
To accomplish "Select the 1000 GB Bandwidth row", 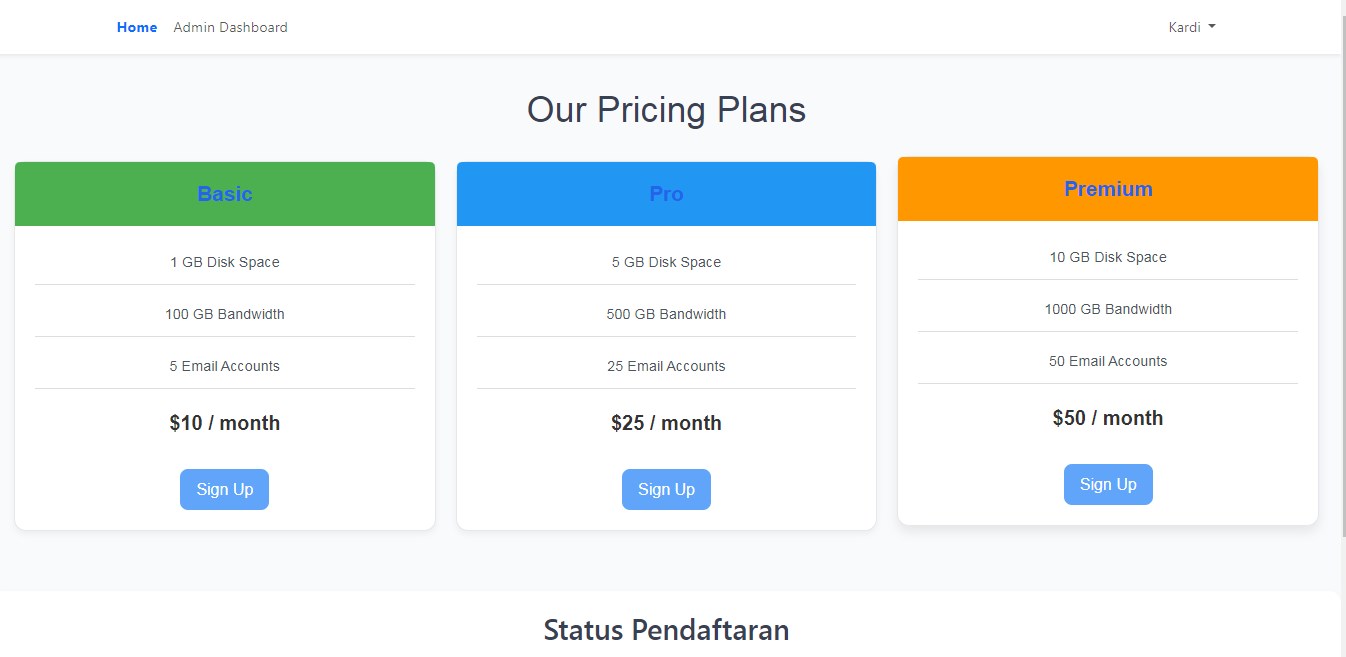I will pyautogui.click(x=1108, y=309).
